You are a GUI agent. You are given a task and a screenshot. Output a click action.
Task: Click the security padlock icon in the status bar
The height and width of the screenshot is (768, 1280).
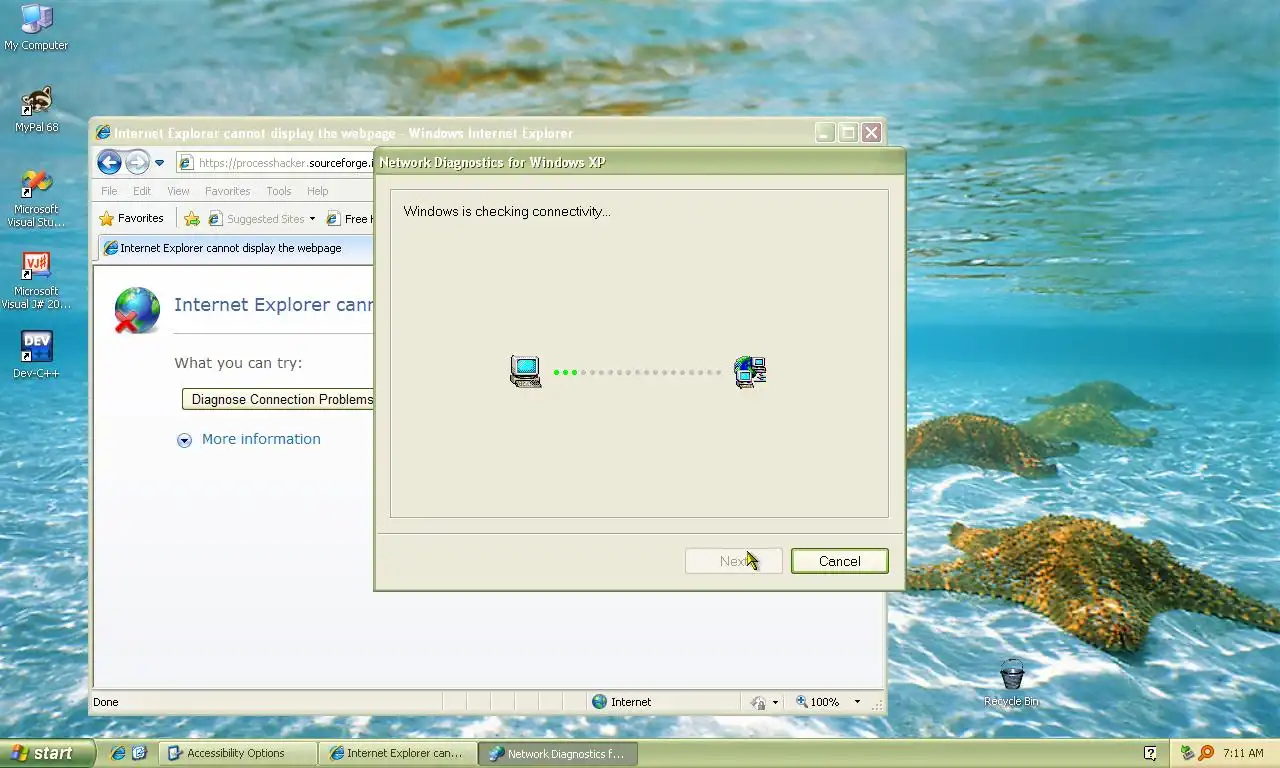(759, 703)
